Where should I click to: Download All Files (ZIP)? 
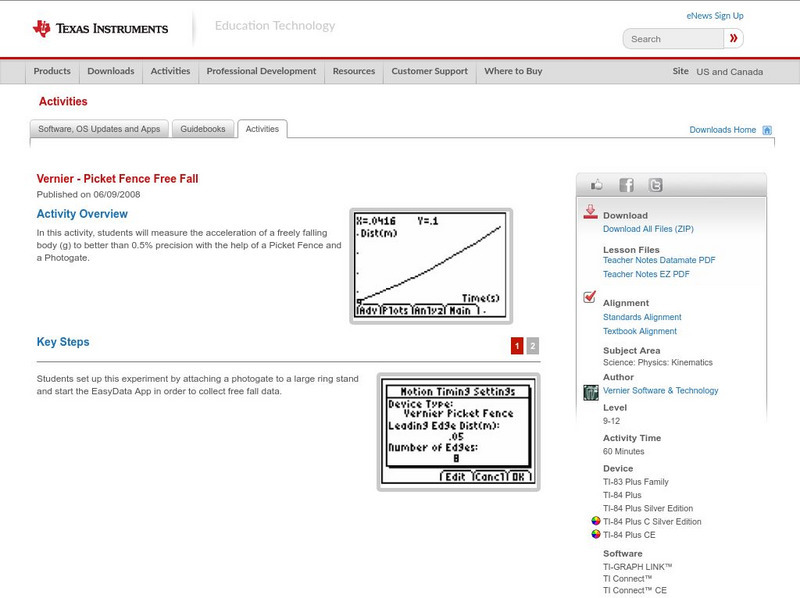click(x=649, y=228)
